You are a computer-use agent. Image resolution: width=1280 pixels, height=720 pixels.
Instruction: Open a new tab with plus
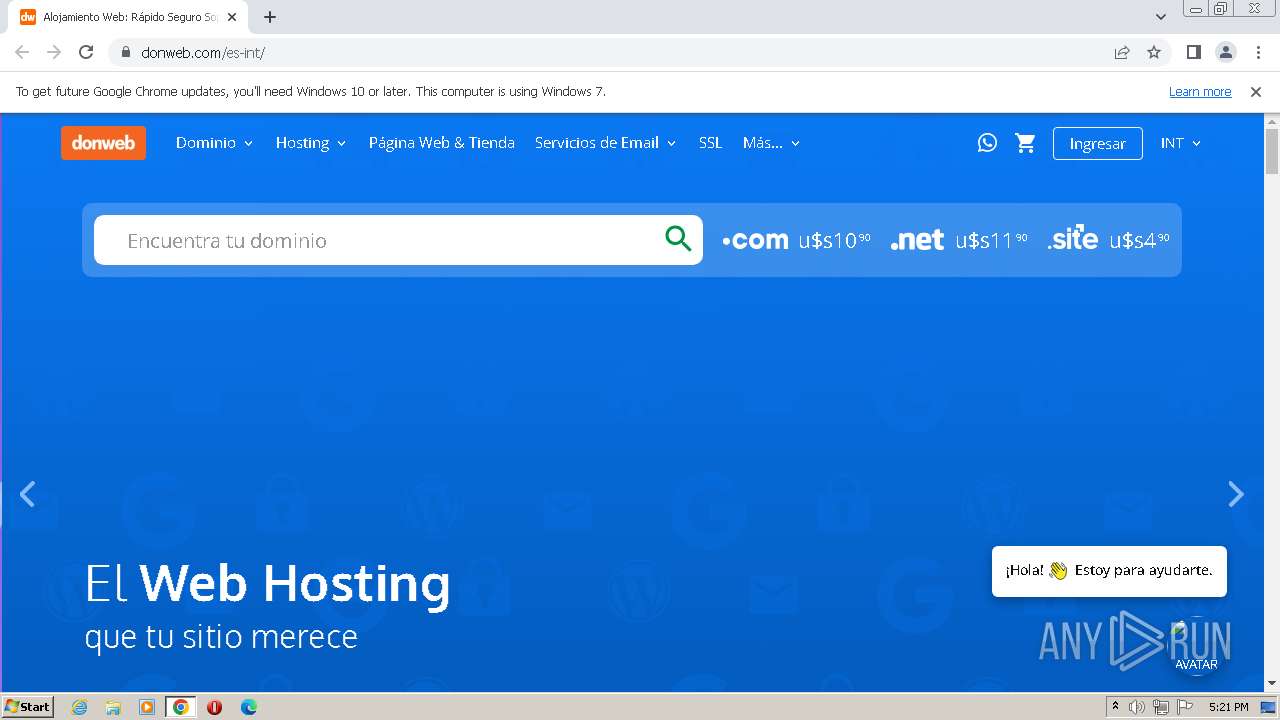[x=270, y=17]
